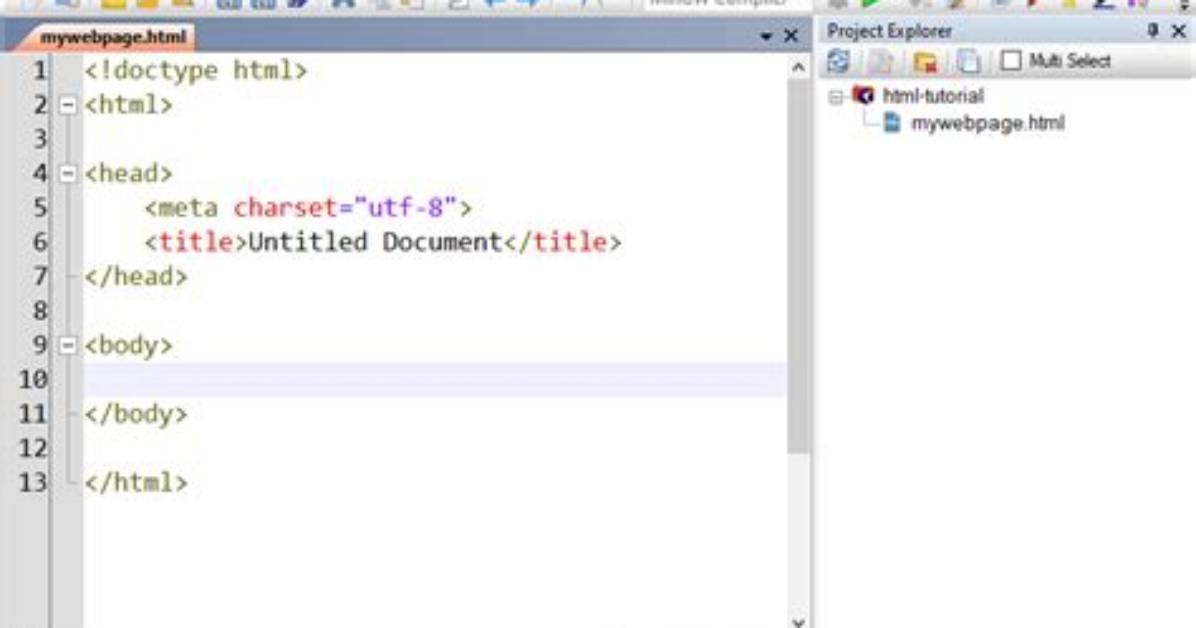Close the Project Explorer panel
1196x628 pixels.
pos(1178,31)
